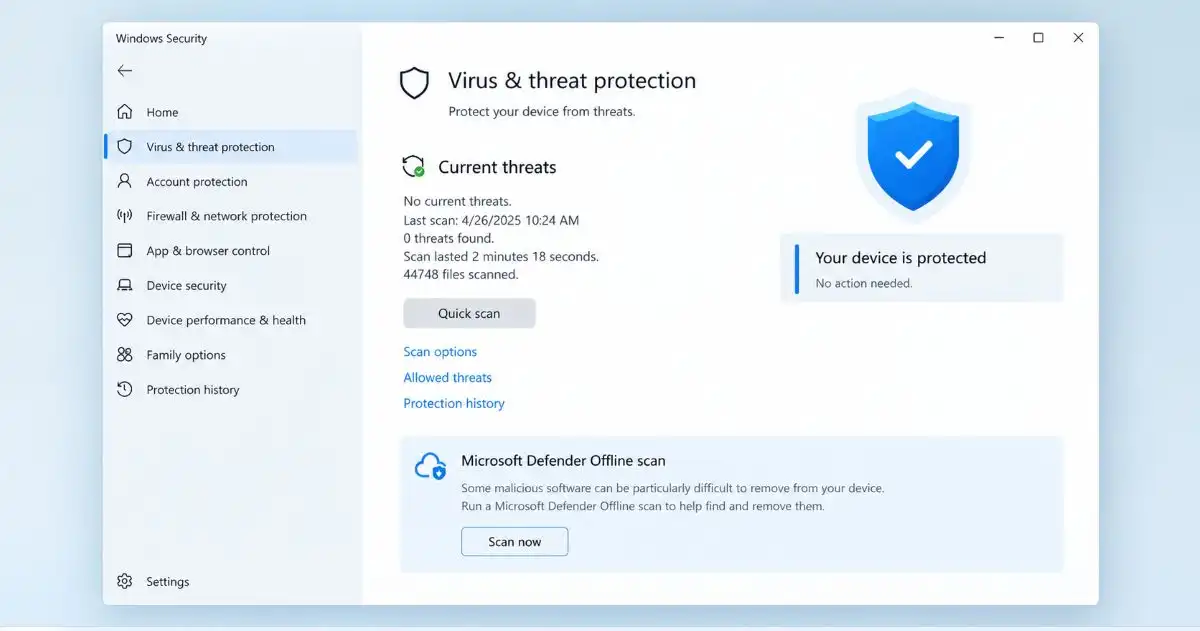Click the Scan lasted 2 minutes 18 seconds text
The width and height of the screenshot is (1200, 631).
501,256
